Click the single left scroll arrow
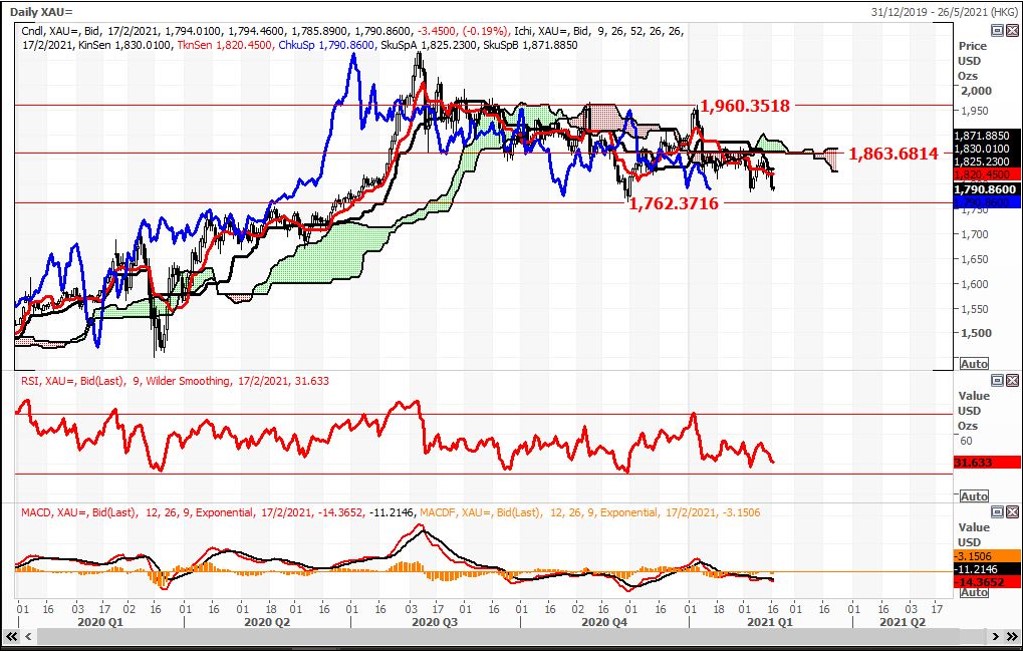Screen dimensions: 1023x652 click(x=28, y=636)
